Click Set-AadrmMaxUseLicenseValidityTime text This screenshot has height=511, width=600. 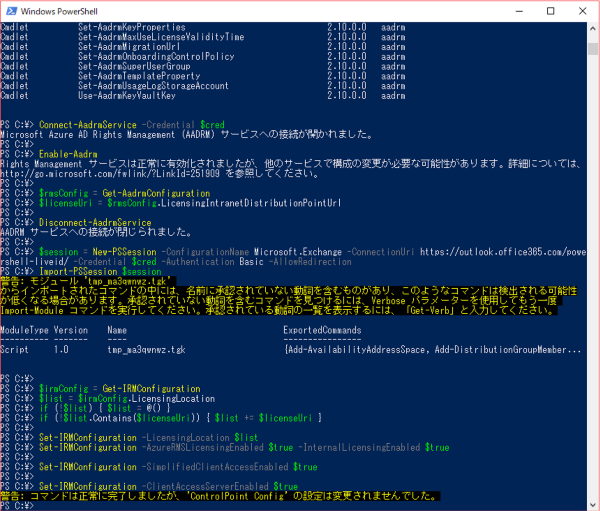tap(161, 37)
